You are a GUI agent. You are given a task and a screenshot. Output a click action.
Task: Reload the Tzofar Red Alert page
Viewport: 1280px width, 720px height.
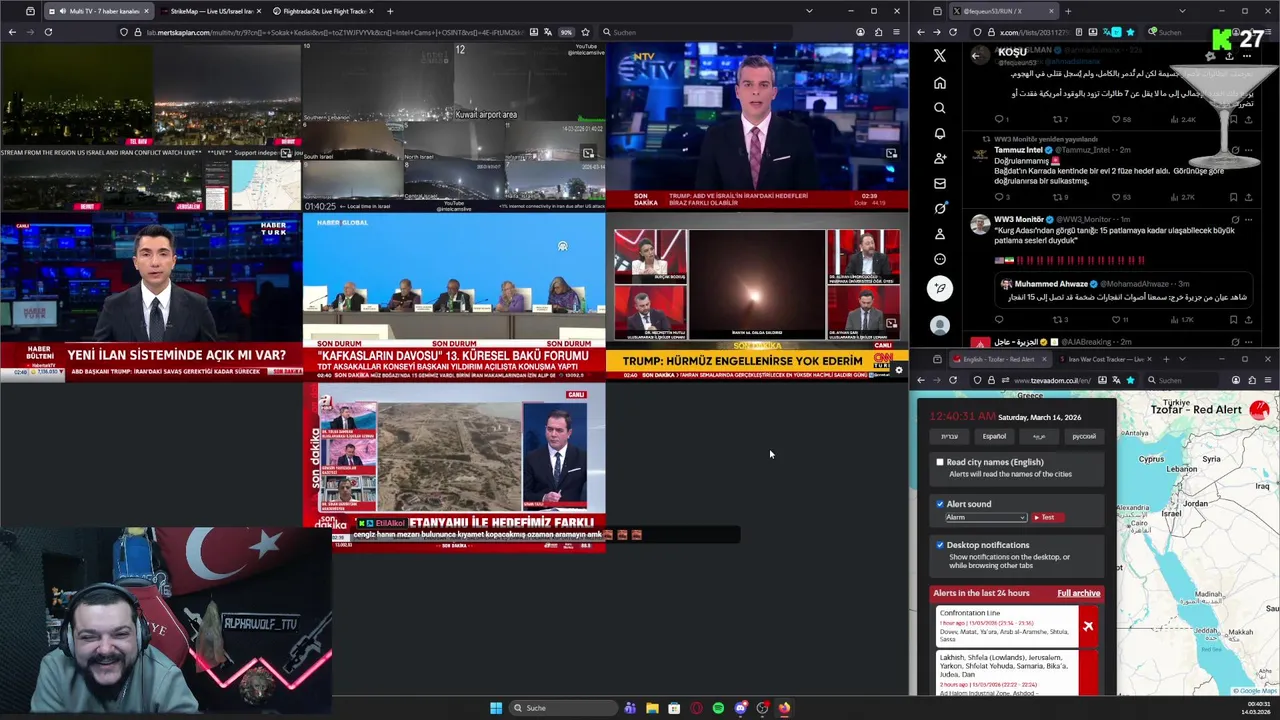[x=952, y=380]
